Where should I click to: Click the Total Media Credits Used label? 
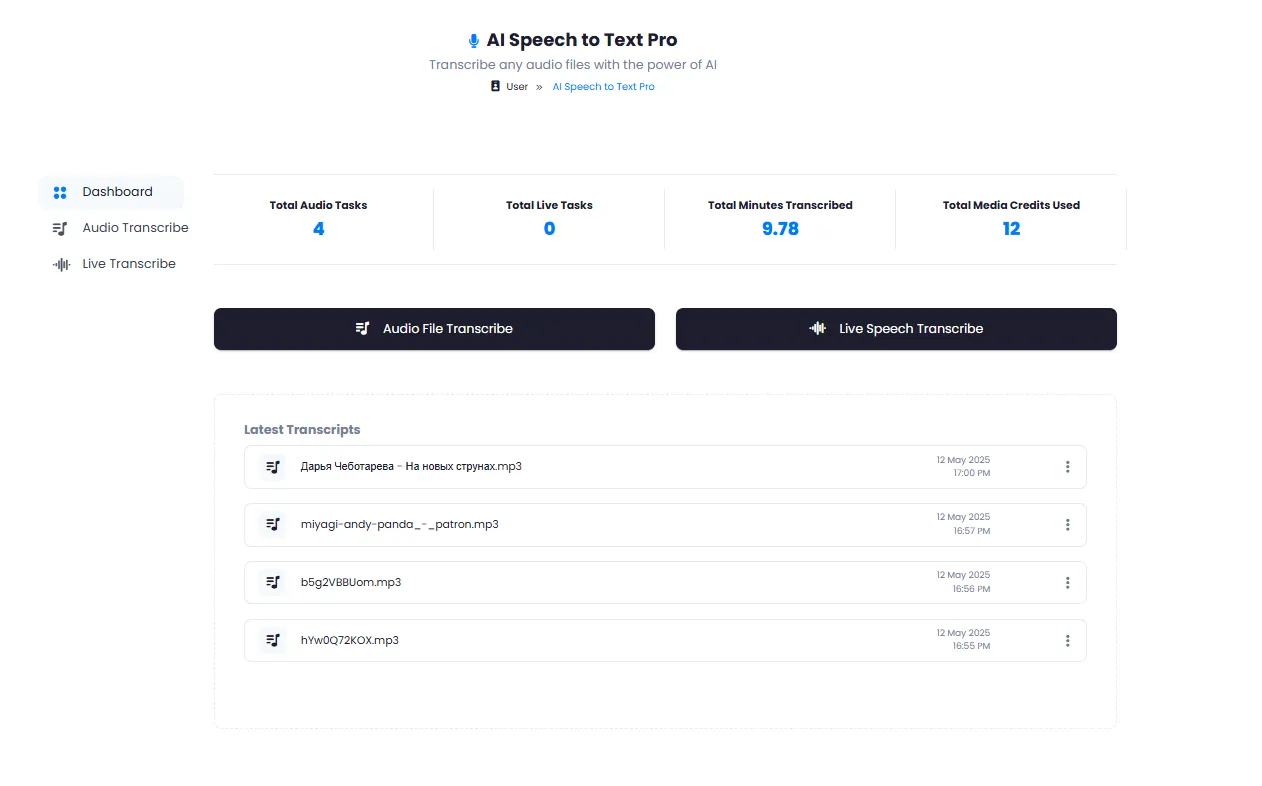point(1011,205)
